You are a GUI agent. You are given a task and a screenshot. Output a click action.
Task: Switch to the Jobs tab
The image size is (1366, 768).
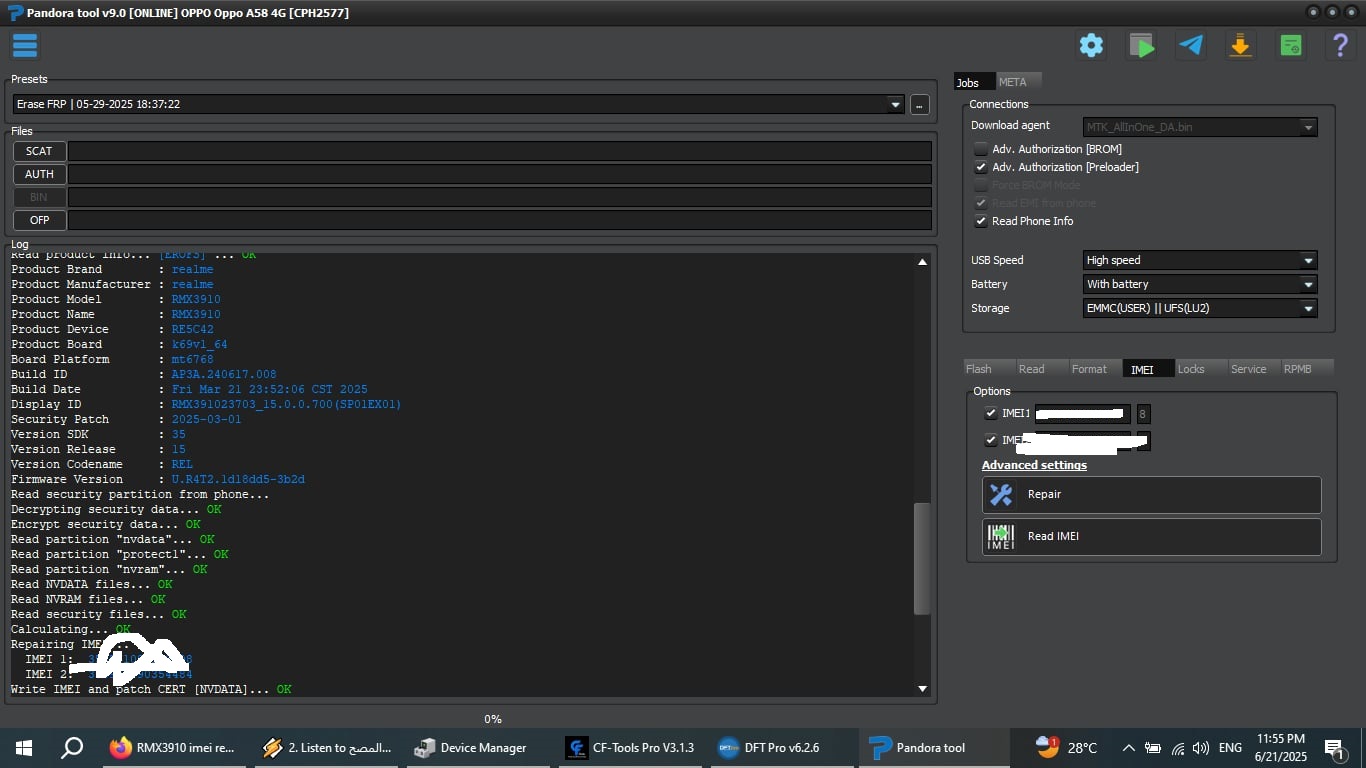tap(974, 82)
